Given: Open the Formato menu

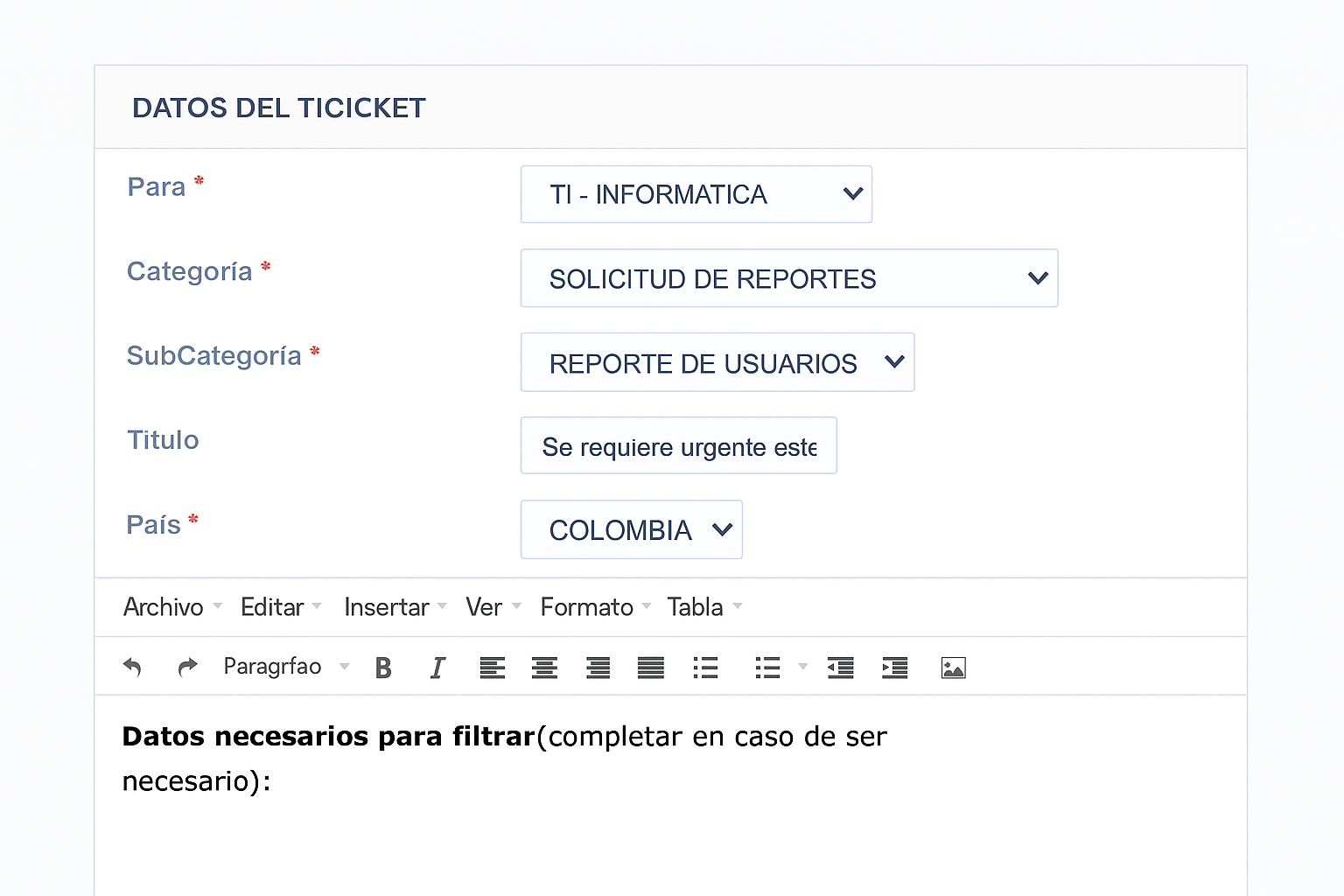Looking at the screenshot, I should click(586, 606).
